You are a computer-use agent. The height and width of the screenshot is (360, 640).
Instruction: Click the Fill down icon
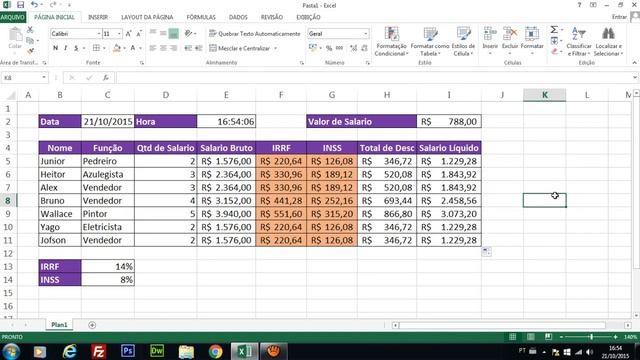click(554, 41)
